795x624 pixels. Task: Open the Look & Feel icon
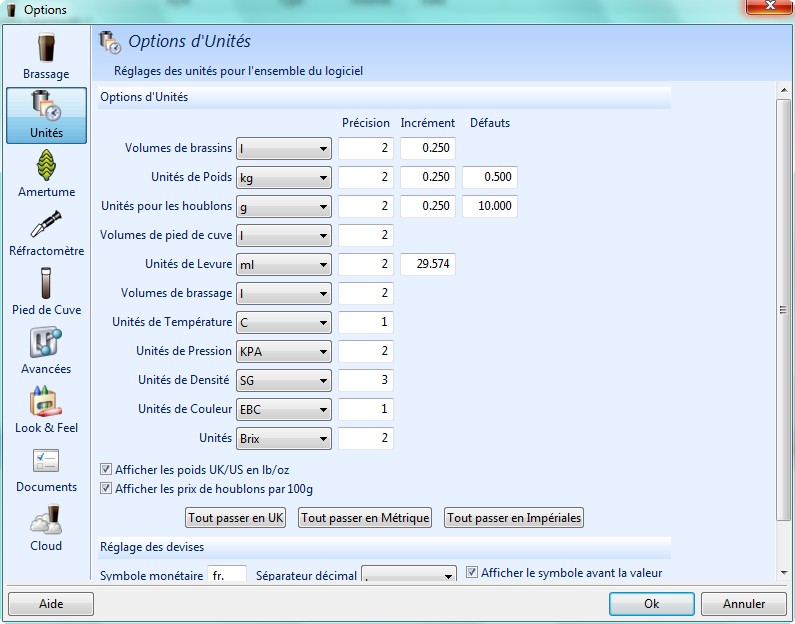(46, 402)
